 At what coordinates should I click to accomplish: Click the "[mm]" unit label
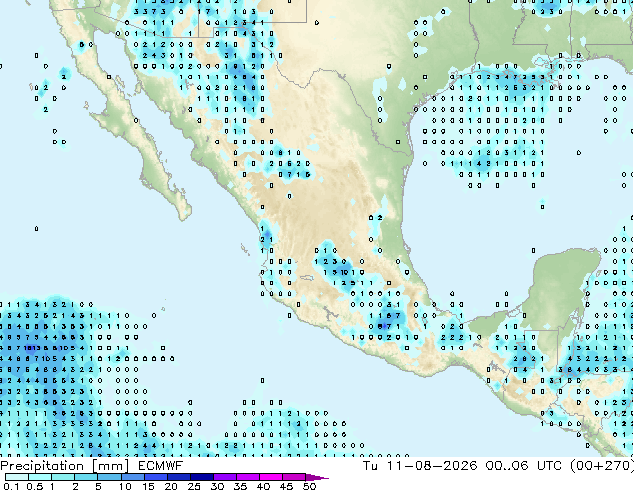(x=111, y=466)
